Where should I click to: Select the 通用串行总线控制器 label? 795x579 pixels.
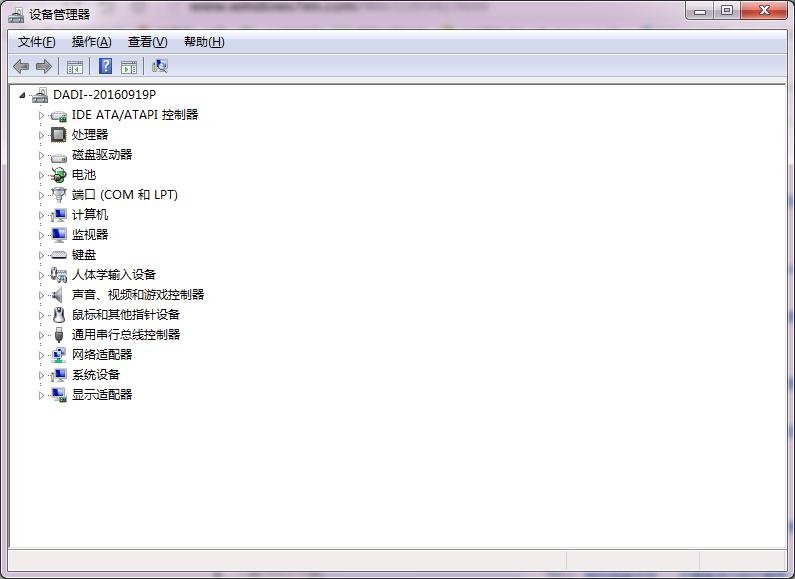[126, 335]
